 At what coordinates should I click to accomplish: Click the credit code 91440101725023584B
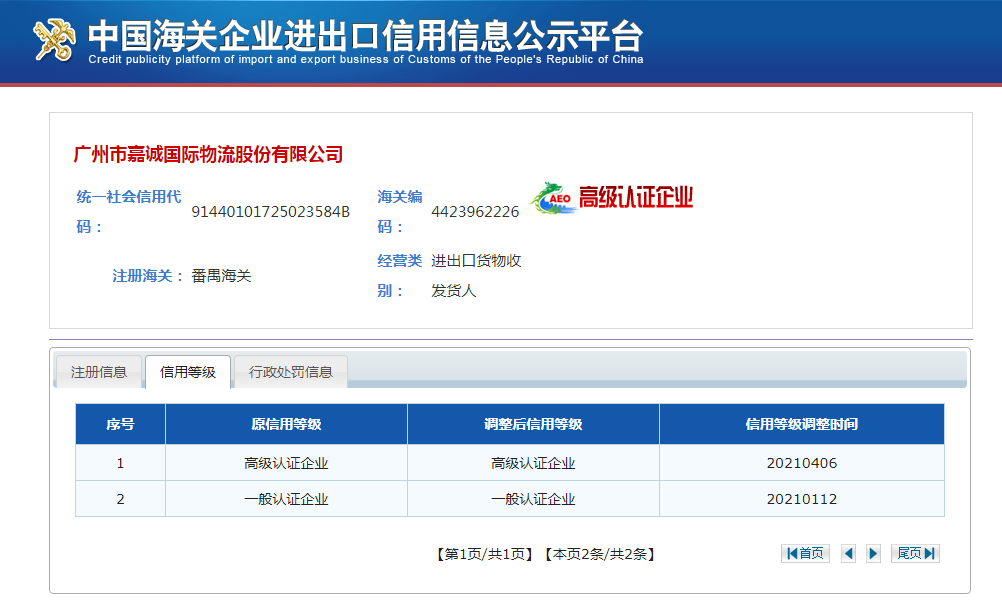[x=270, y=212]
